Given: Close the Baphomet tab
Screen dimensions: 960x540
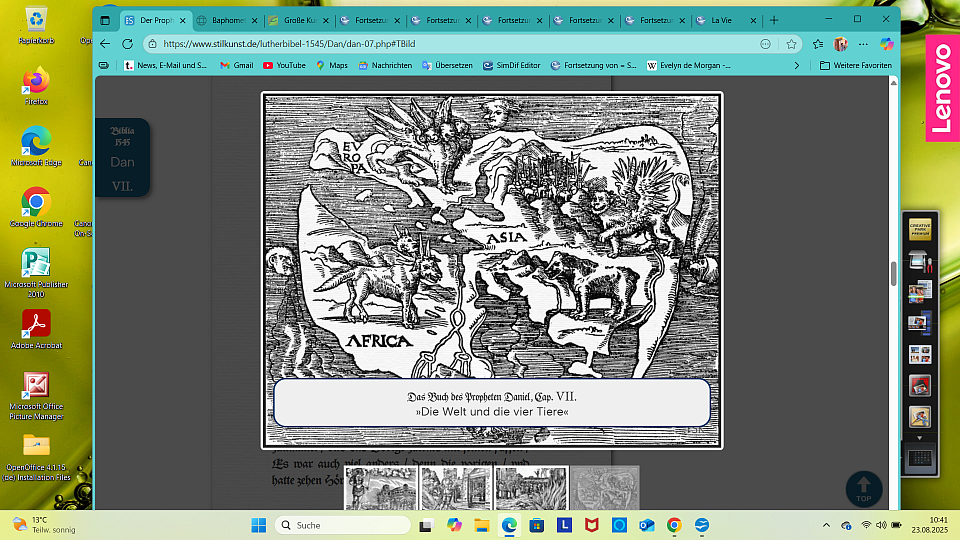Looking at the screenshot, I should click(255, 20).
